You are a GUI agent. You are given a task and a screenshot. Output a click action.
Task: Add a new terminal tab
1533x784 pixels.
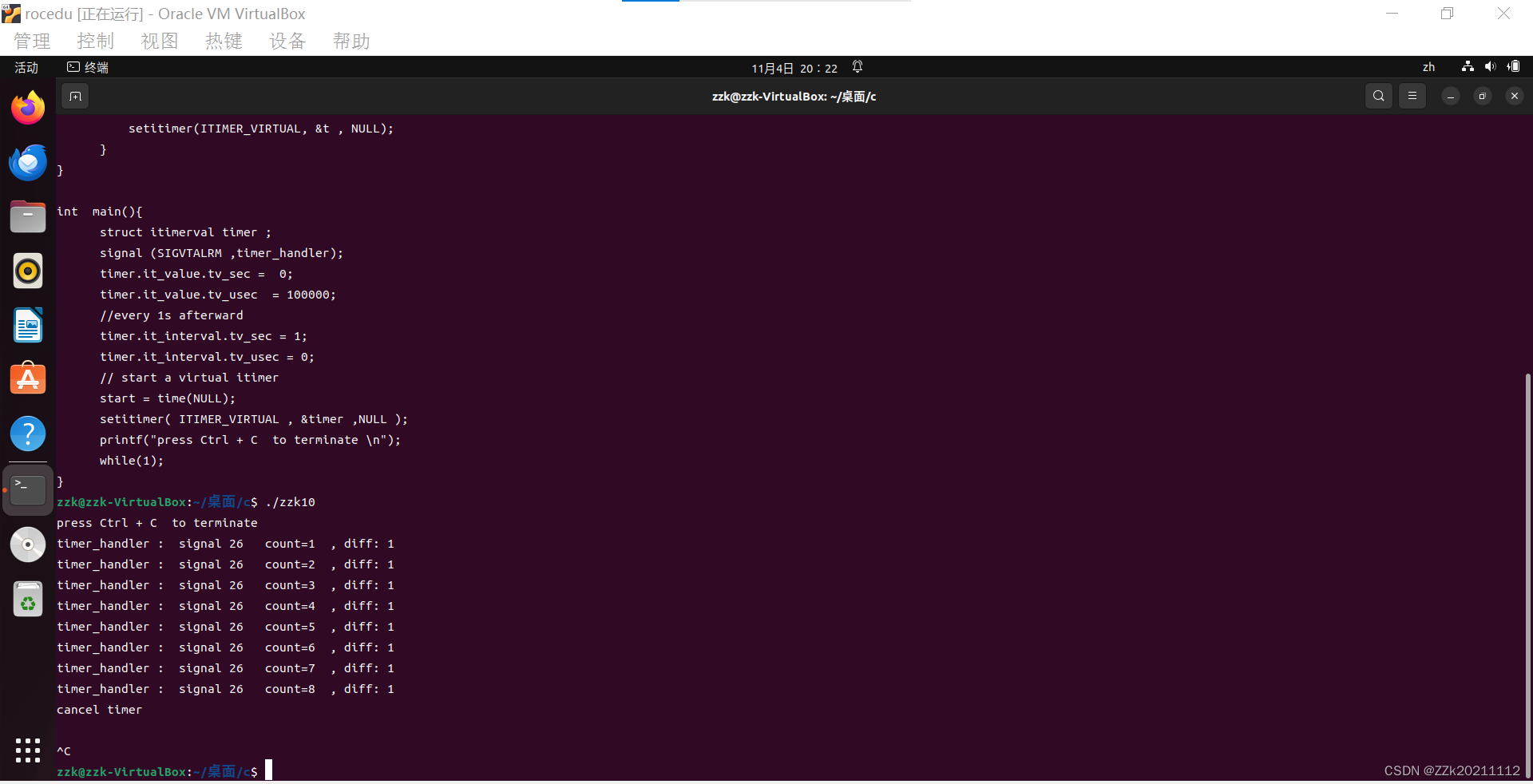75,97
